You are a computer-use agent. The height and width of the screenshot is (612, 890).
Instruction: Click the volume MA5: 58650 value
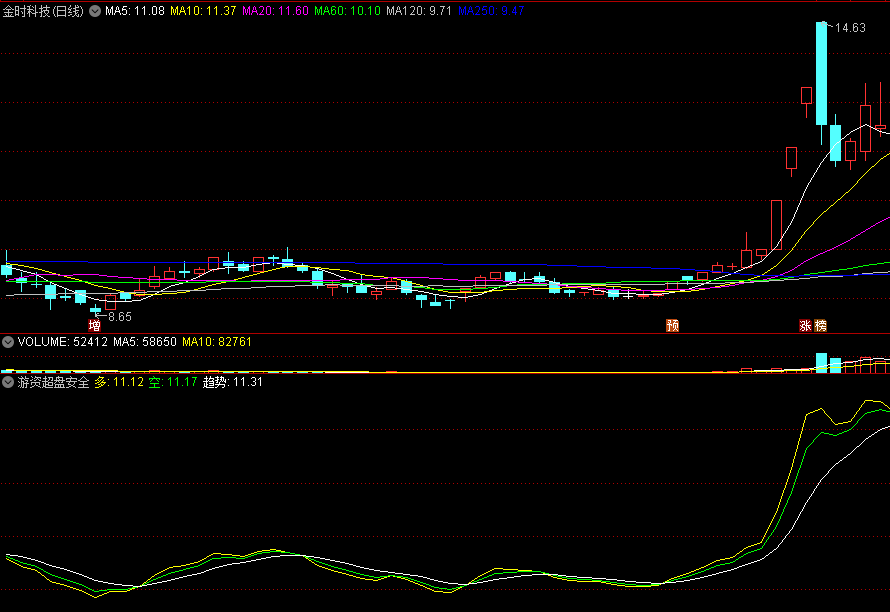(145, 342)
